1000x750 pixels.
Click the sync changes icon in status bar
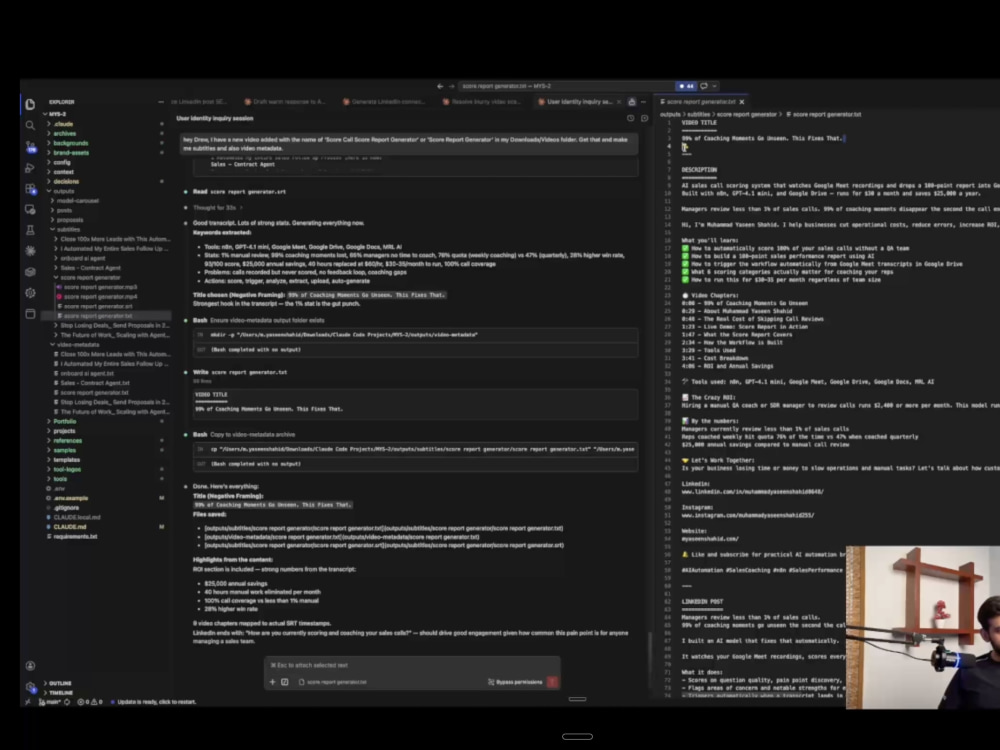click(x=67, y=702)
